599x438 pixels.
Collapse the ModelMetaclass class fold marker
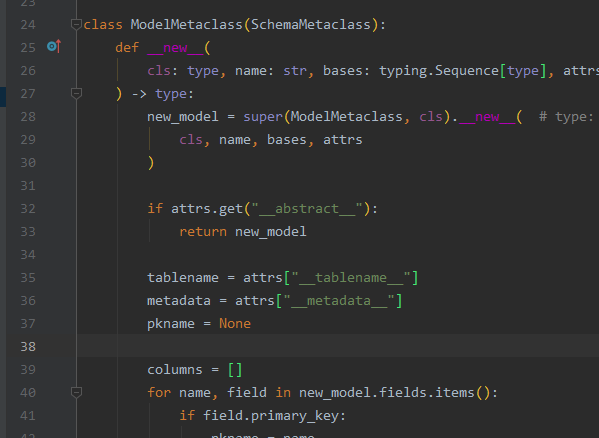coord(76,24)
